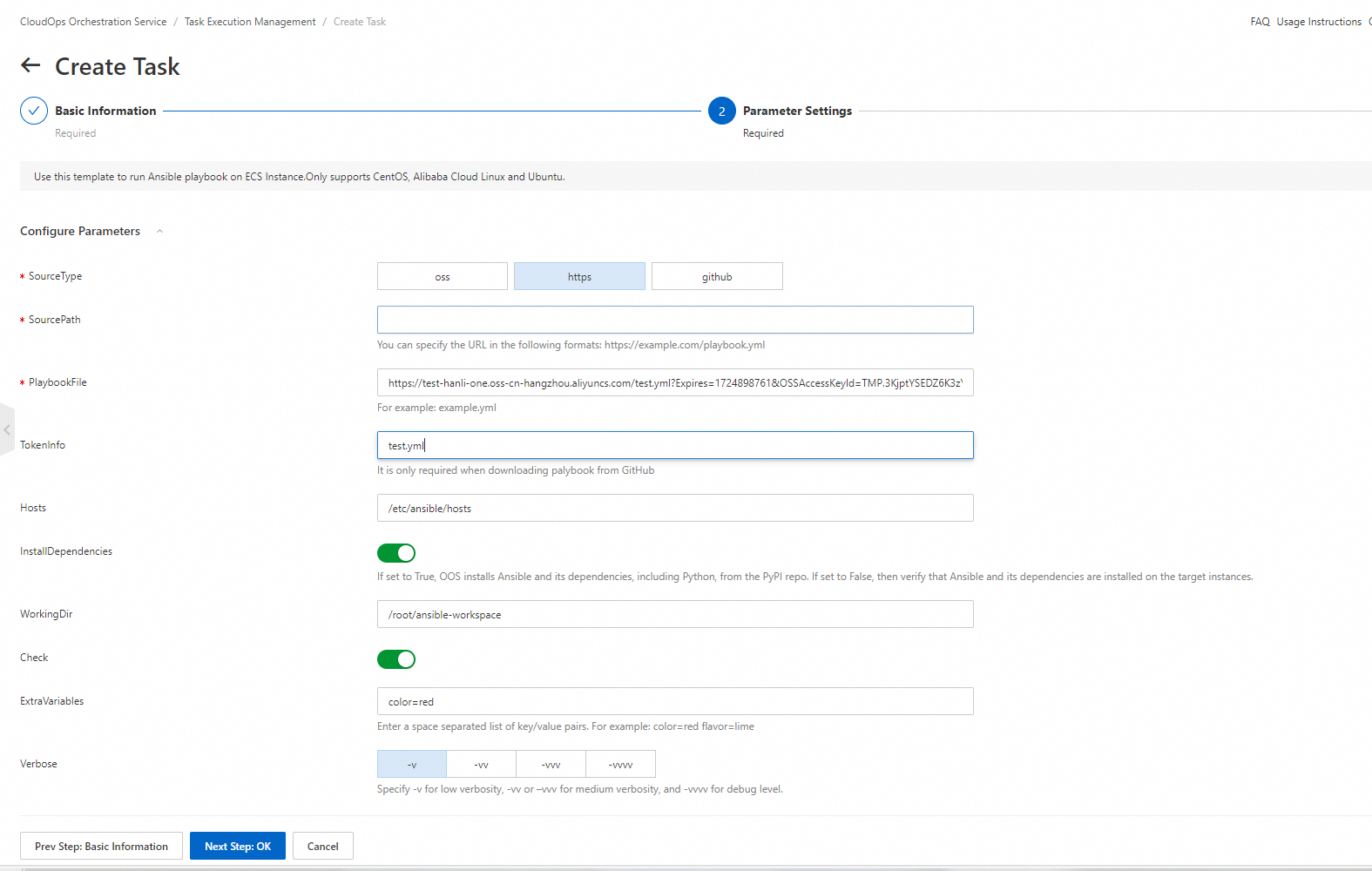1372x871 pixels.
Task: Toggle the InstallDependencies switch
Action: (396, 553)
